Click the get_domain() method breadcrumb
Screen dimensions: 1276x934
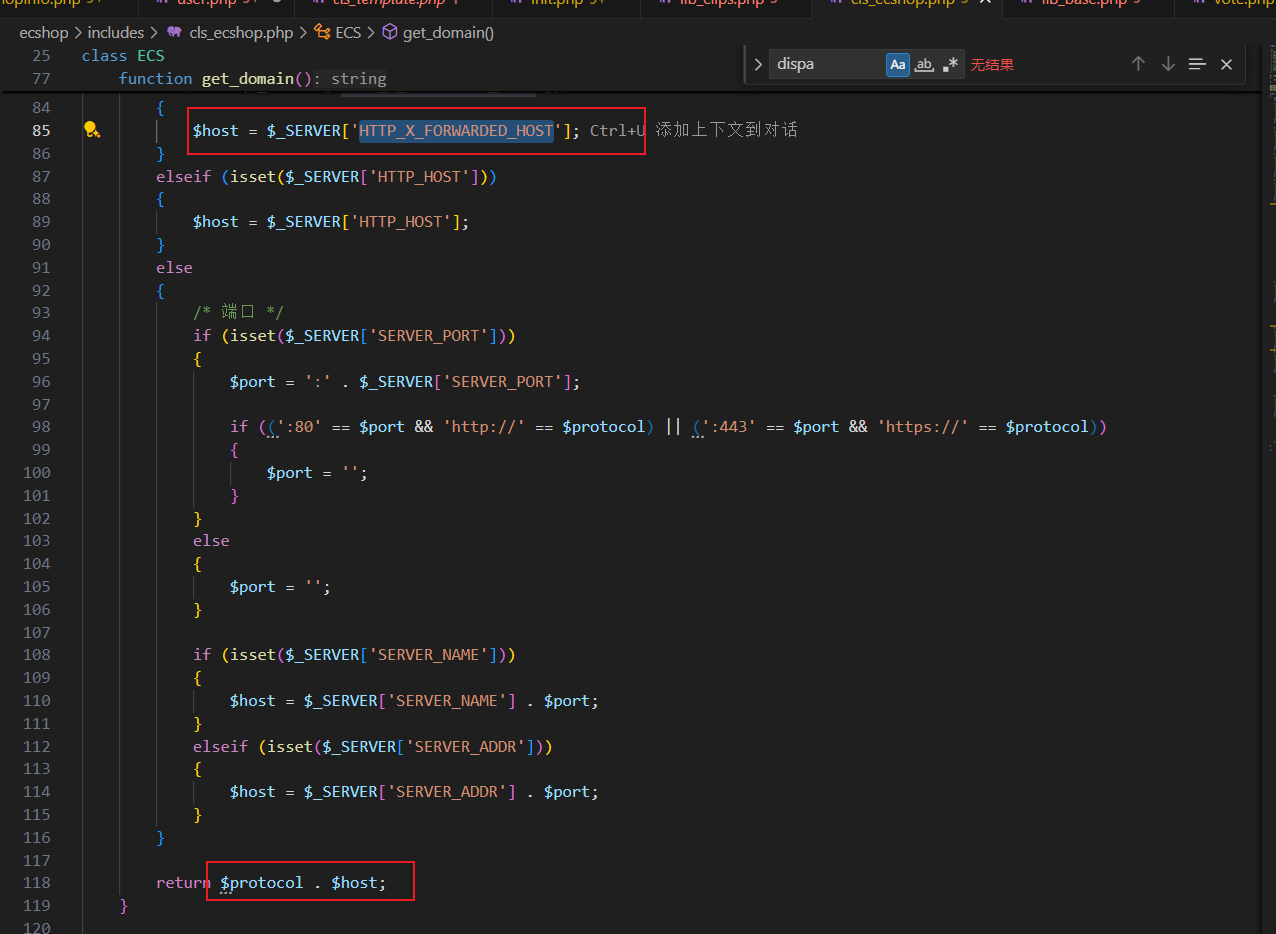coord(447,33)
